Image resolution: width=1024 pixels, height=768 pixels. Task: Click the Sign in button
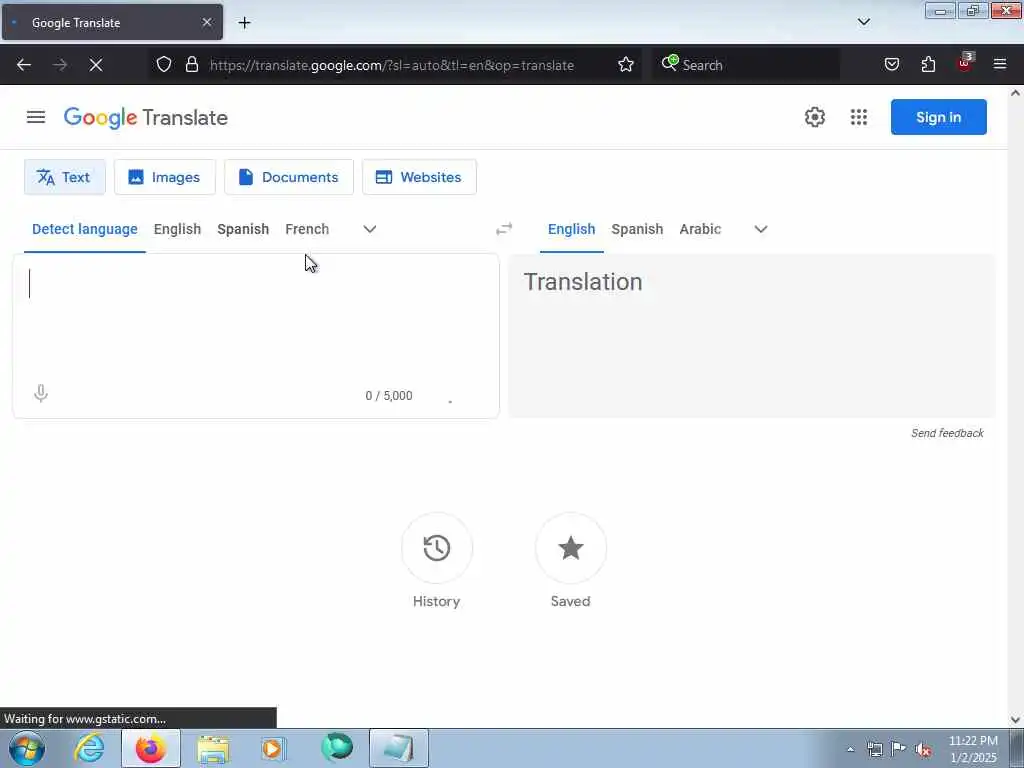(938, 118)
